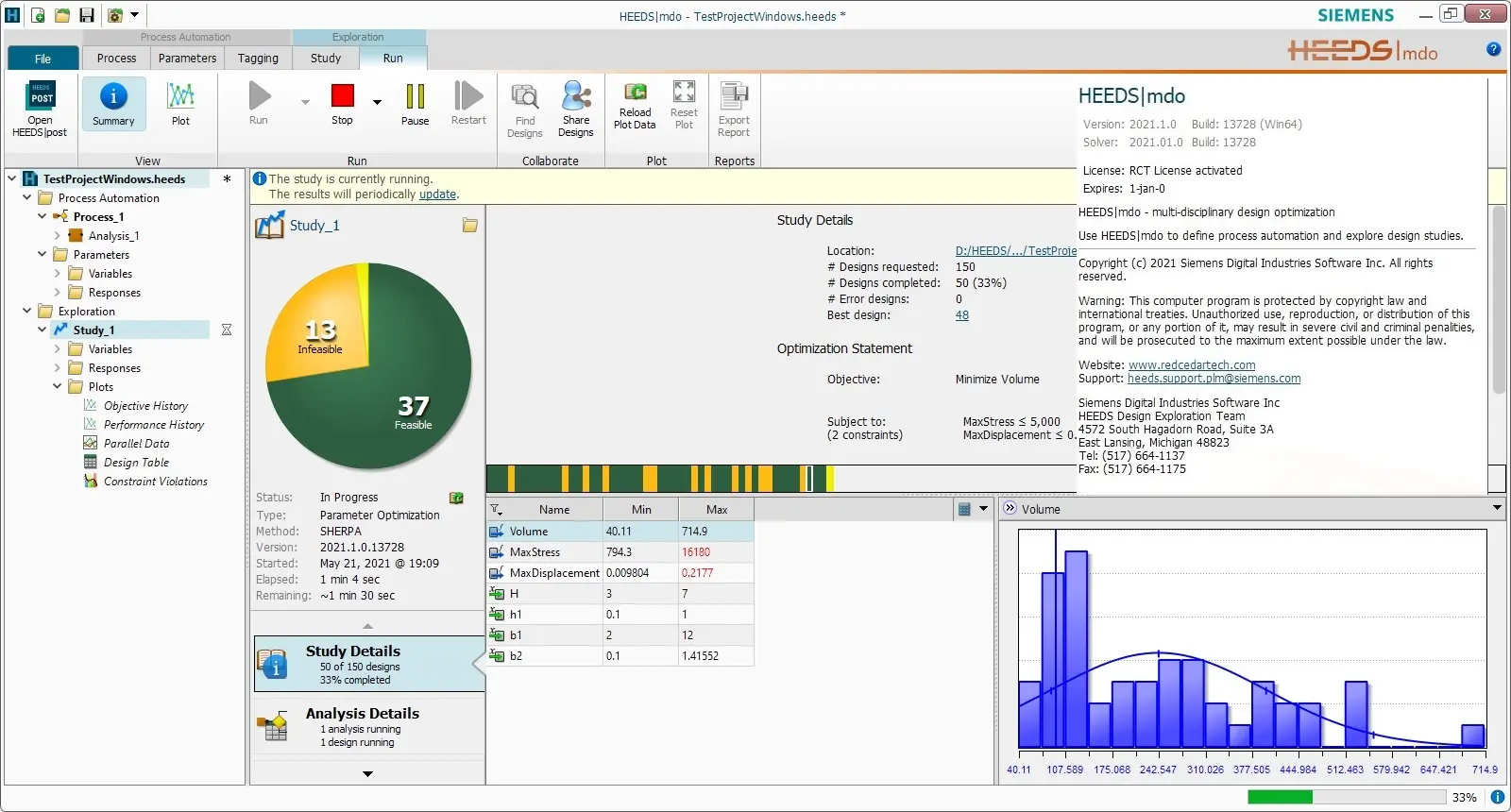
Task: Click the New project icon in title bar
Action: pyautogui.click(x=38, y=15)
